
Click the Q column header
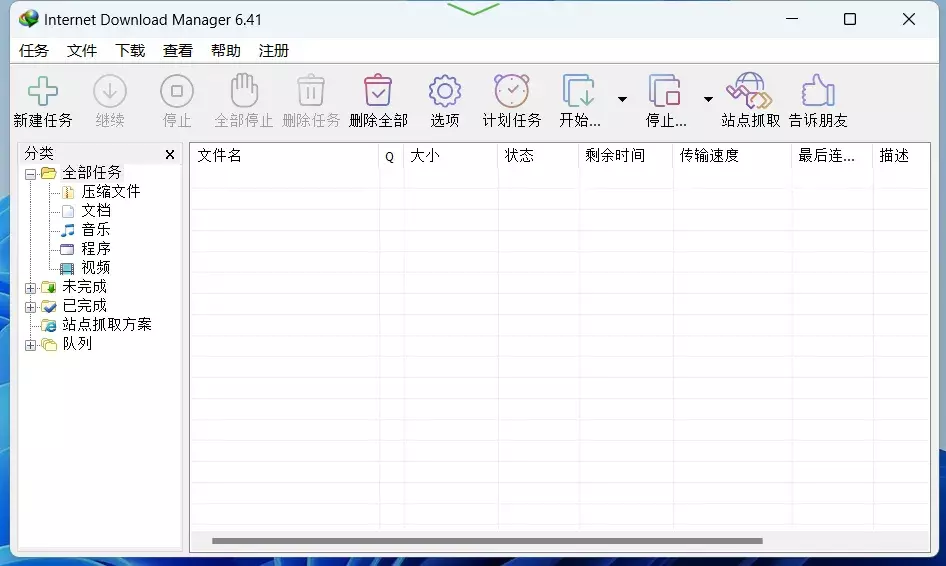pyautogui.click(x=391, y=157)
